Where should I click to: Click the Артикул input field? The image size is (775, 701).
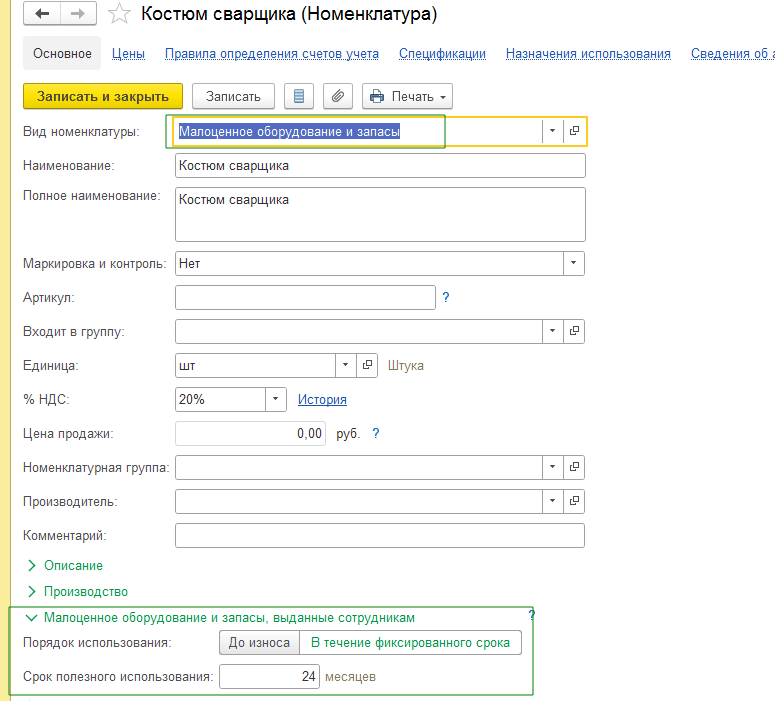(x=305, y=297)
